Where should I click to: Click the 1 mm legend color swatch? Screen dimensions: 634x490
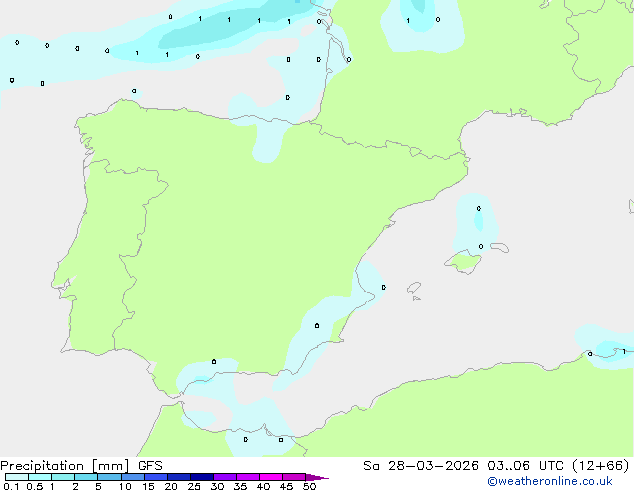(63, 477)
